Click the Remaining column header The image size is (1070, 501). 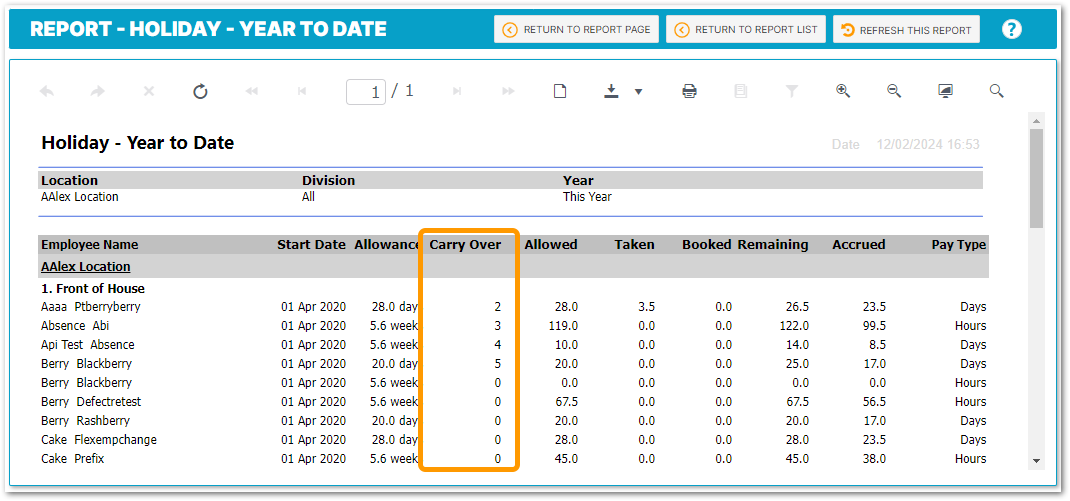(x=773, y=244)
